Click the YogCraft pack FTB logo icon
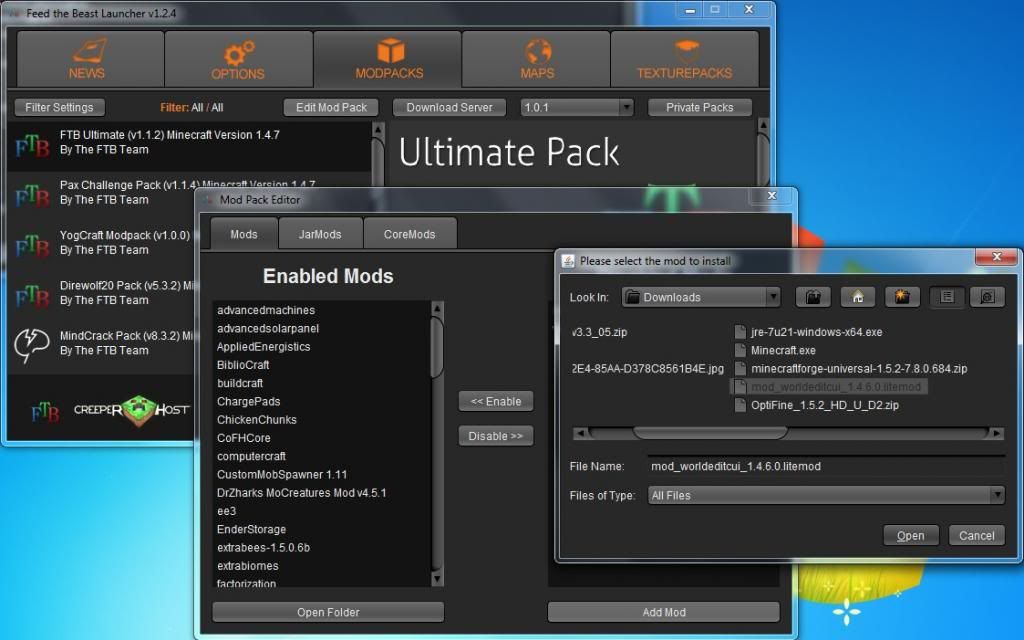This screenshot has height=640, width=1024. 33,246
